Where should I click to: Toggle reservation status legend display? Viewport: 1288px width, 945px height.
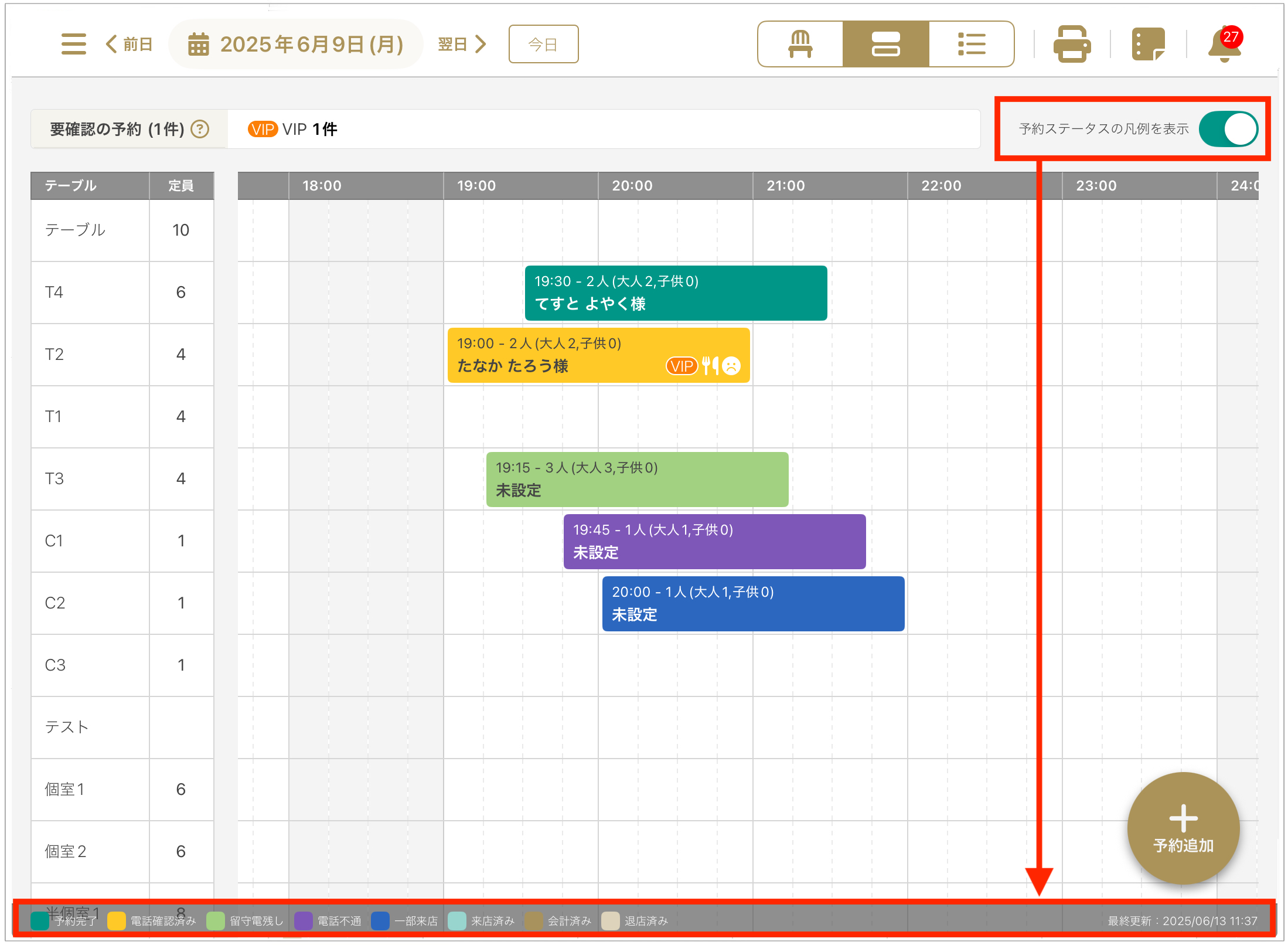tap(1228, 129)
